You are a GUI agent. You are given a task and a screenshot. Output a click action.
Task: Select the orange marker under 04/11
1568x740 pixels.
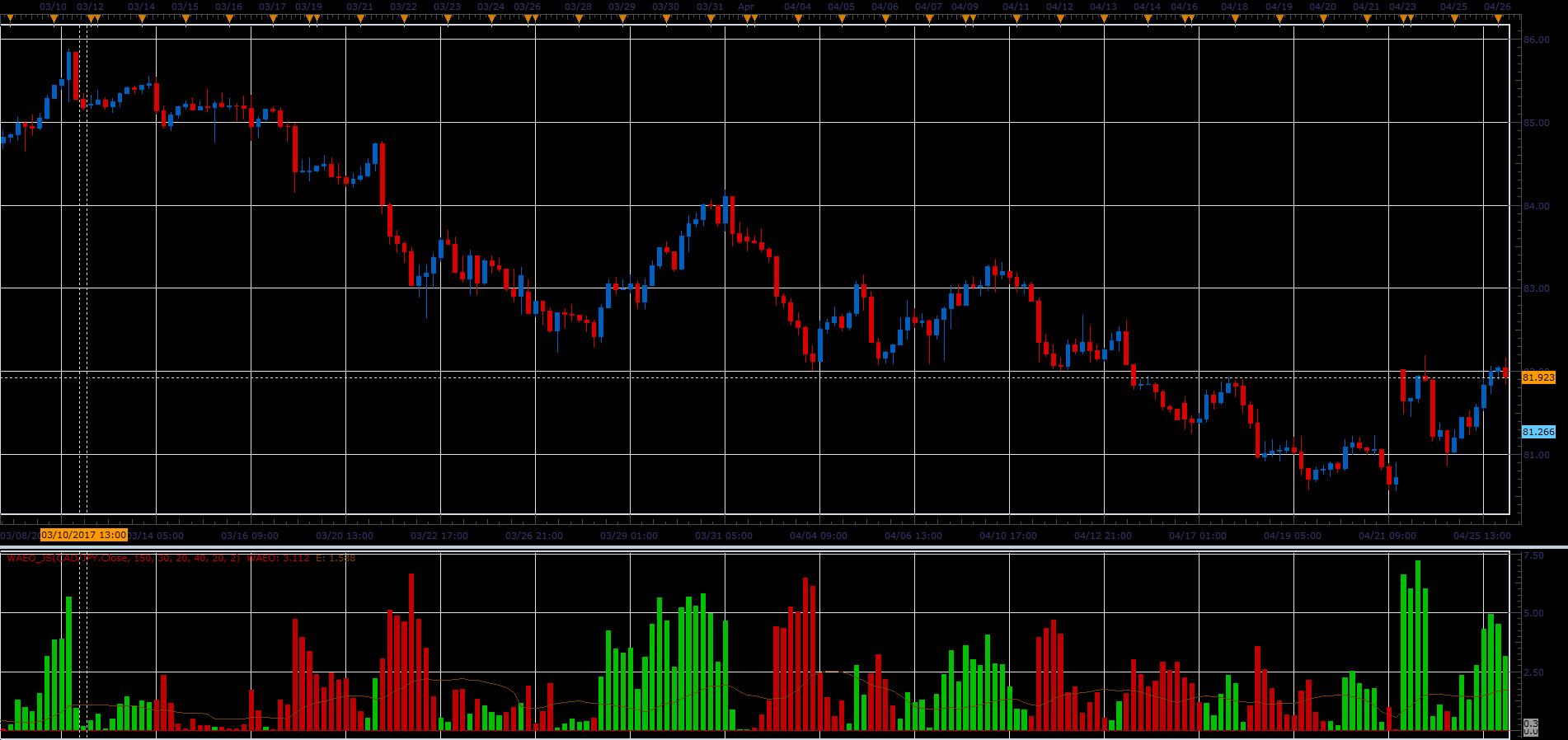click(x=1016, y=19)
